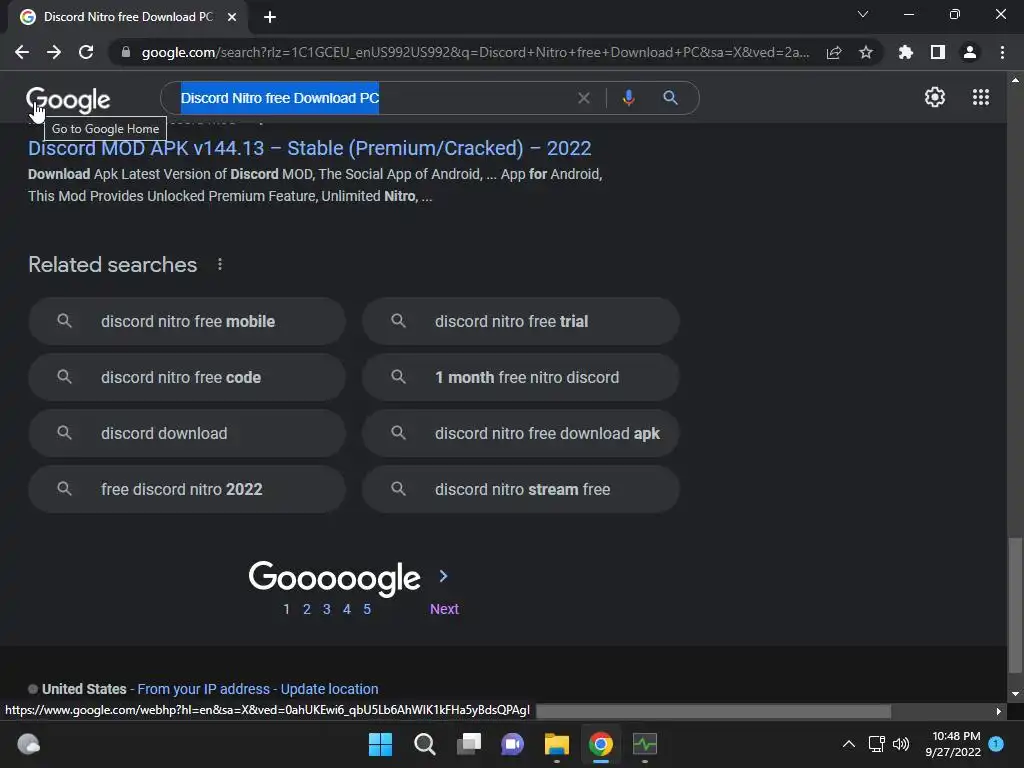Viewport: 1024px width, 768px height.
Task: Go to results page 4
Action: click(347, 609)
